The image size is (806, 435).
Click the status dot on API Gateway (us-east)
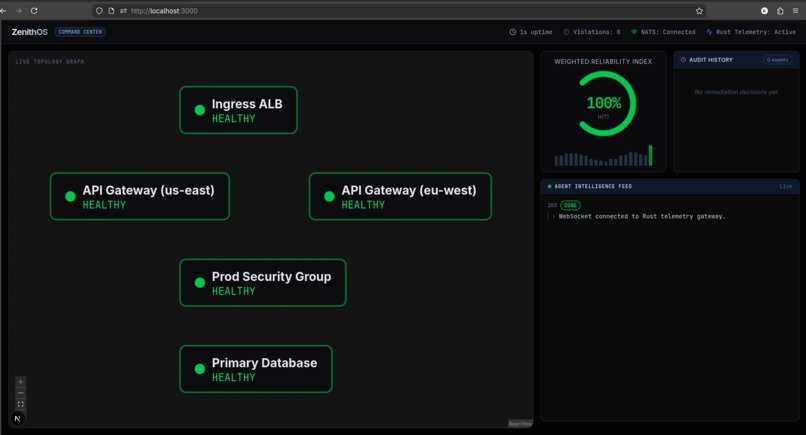click(70, 196)
